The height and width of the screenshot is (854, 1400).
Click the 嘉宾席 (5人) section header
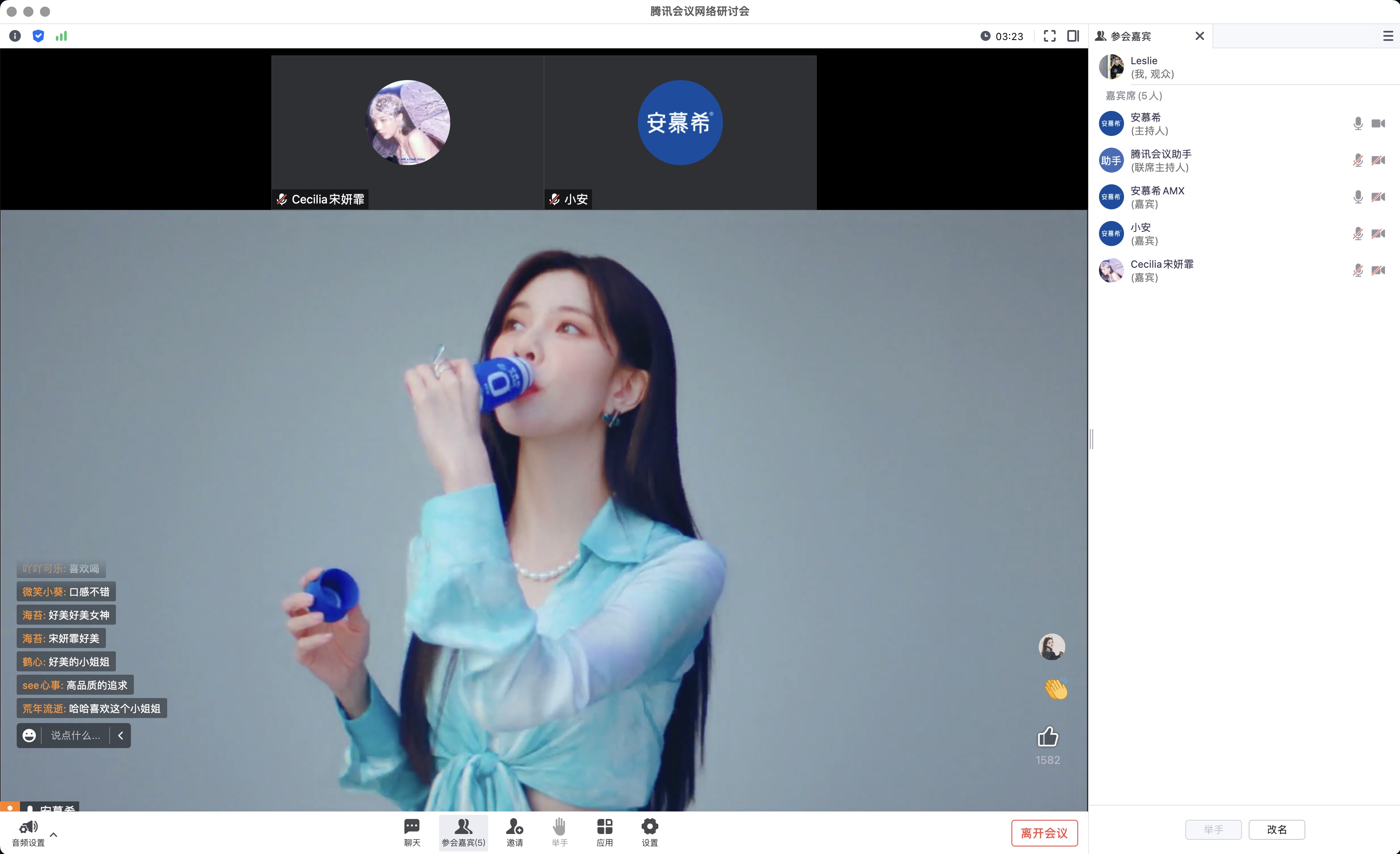(x=1134, y=95)
